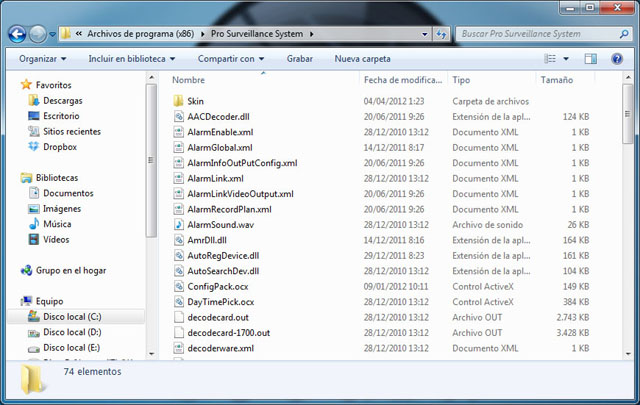
Task: Select DayTimePick.ocx file icon
Action: (x=178, y=302)
